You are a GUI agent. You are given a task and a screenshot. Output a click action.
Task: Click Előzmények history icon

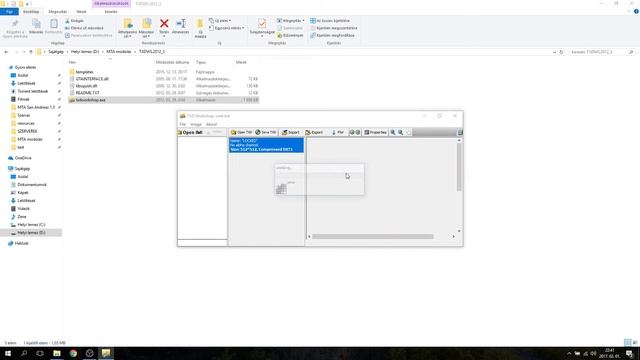(290, 36)
